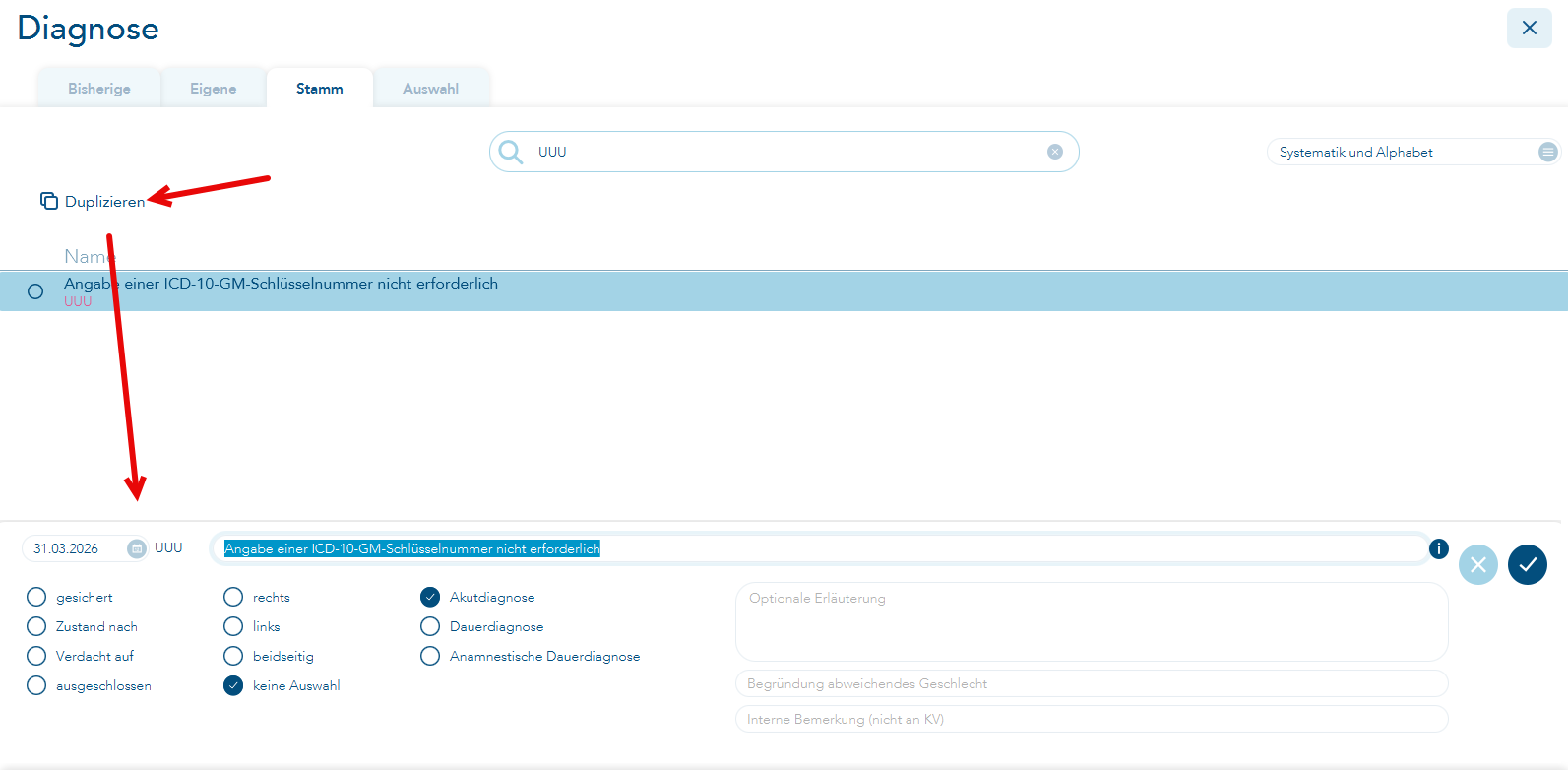
Task: Select the UUU diagnosis row radio button
Action: point(35,291)
